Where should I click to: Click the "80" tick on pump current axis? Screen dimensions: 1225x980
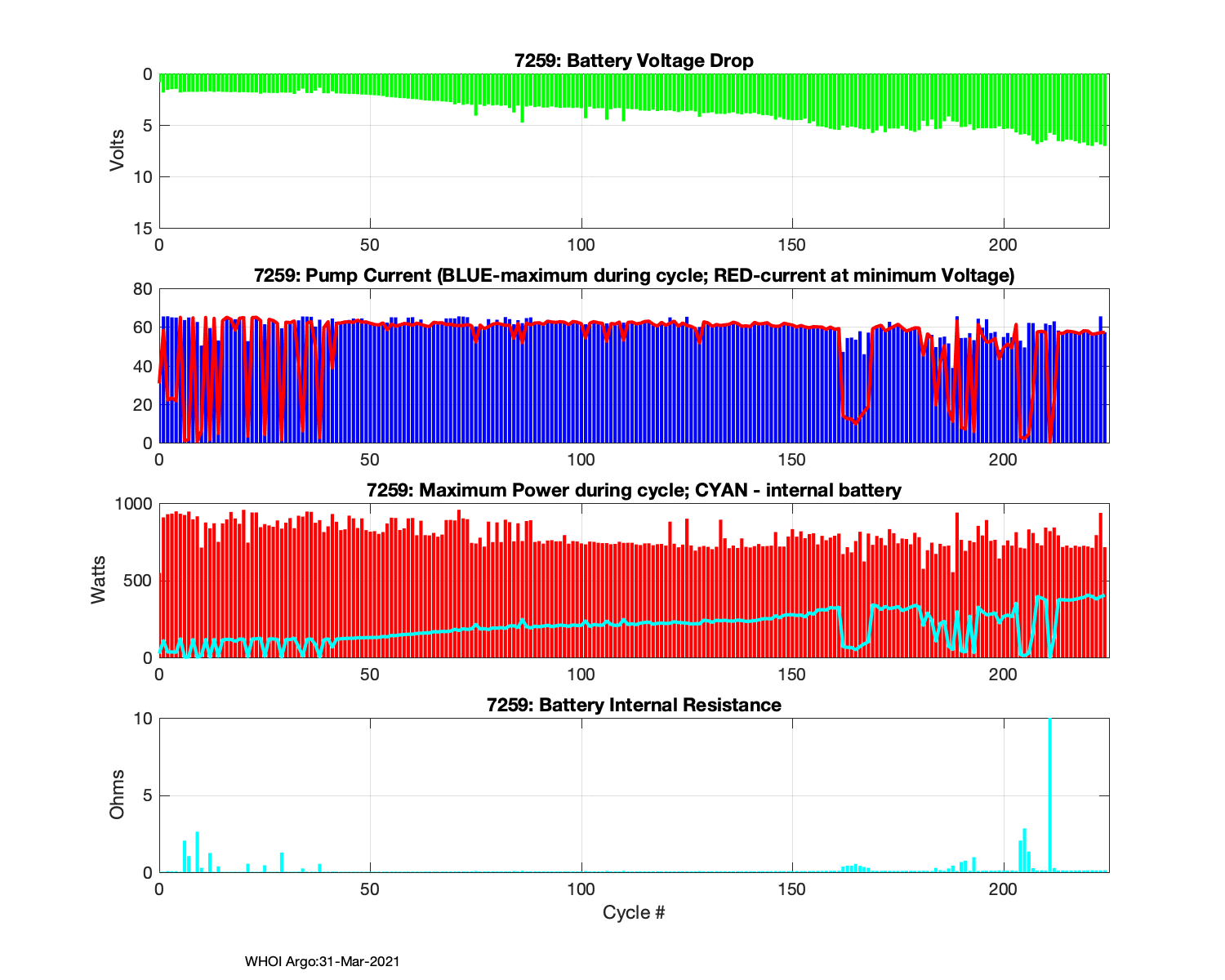click(x=142, y=288)
